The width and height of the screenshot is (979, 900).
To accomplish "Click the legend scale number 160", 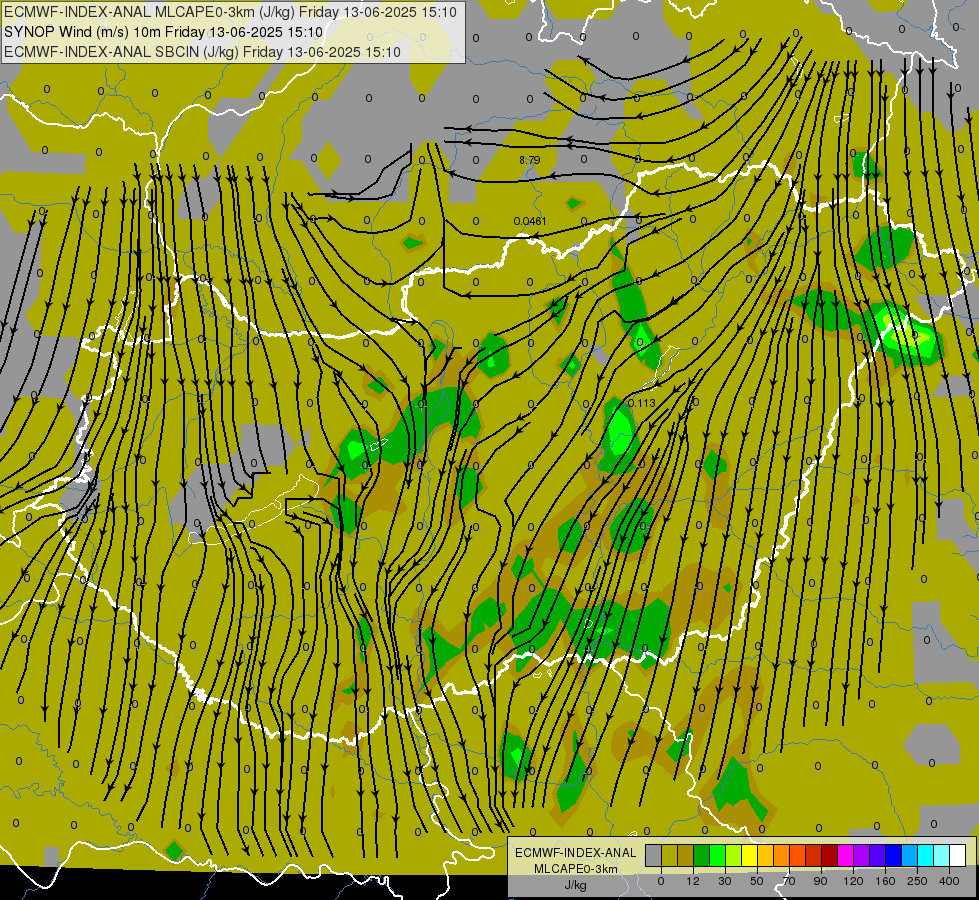I will click(x=885, y=881).
